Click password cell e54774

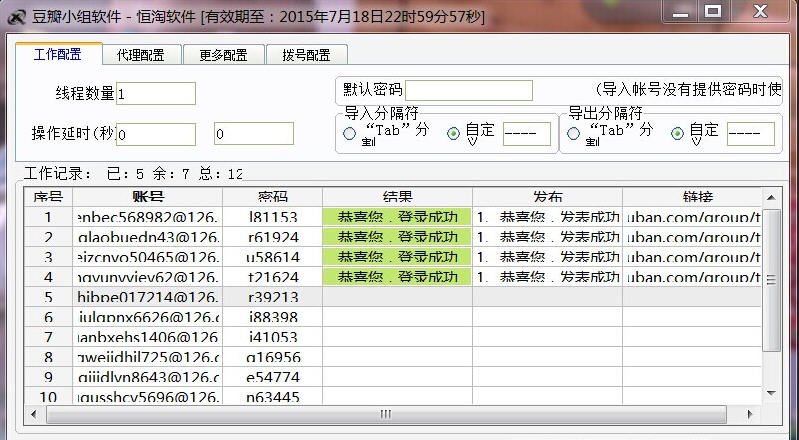point(273,377)
